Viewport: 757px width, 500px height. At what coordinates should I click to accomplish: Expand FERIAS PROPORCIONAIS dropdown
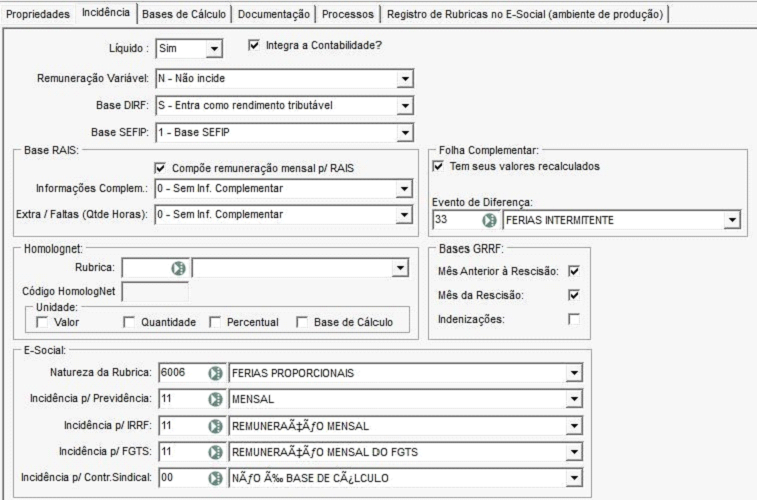pyautogui.click(x=574, y=373)
